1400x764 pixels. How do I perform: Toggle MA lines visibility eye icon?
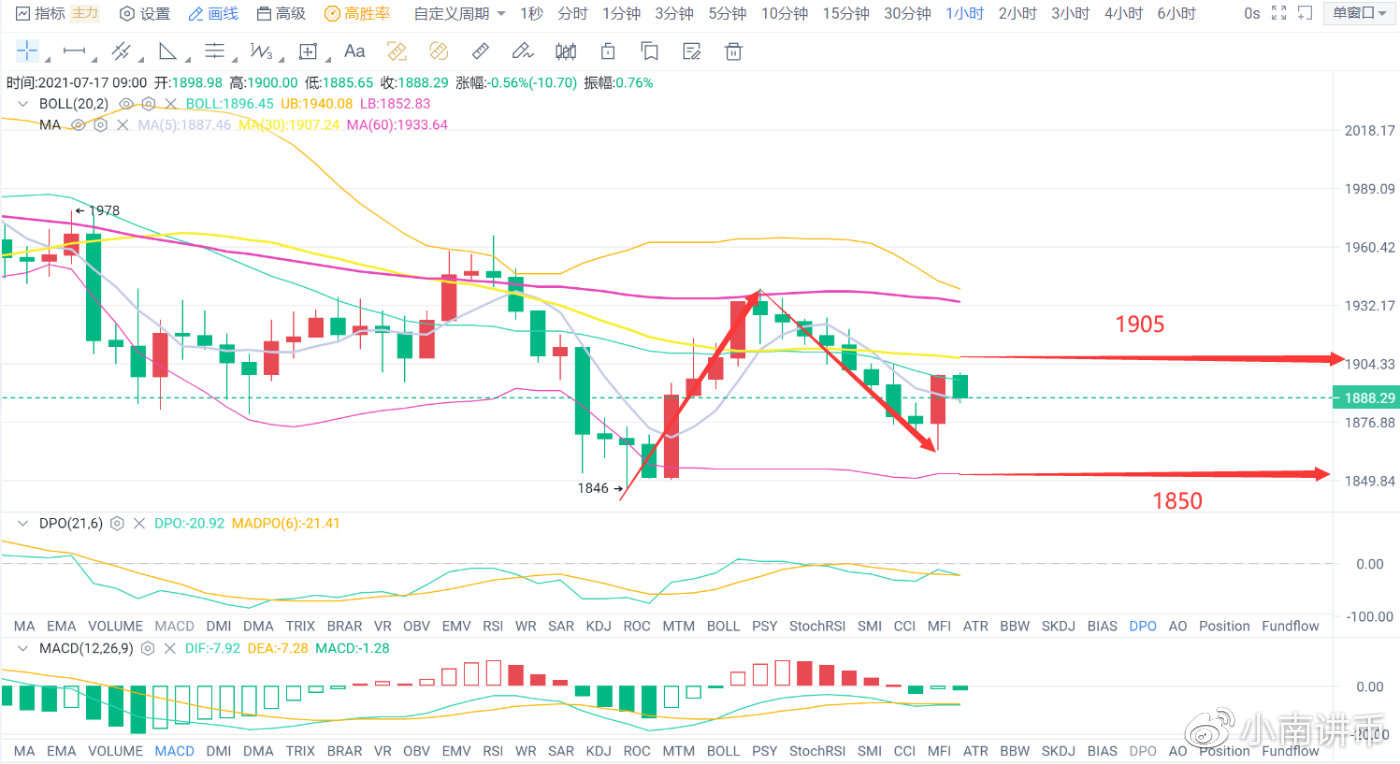pyautogui.click(x=78, y=125)
